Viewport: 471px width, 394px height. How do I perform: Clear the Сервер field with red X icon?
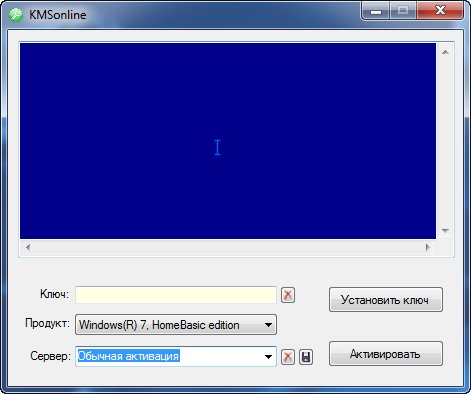[288, 357]
